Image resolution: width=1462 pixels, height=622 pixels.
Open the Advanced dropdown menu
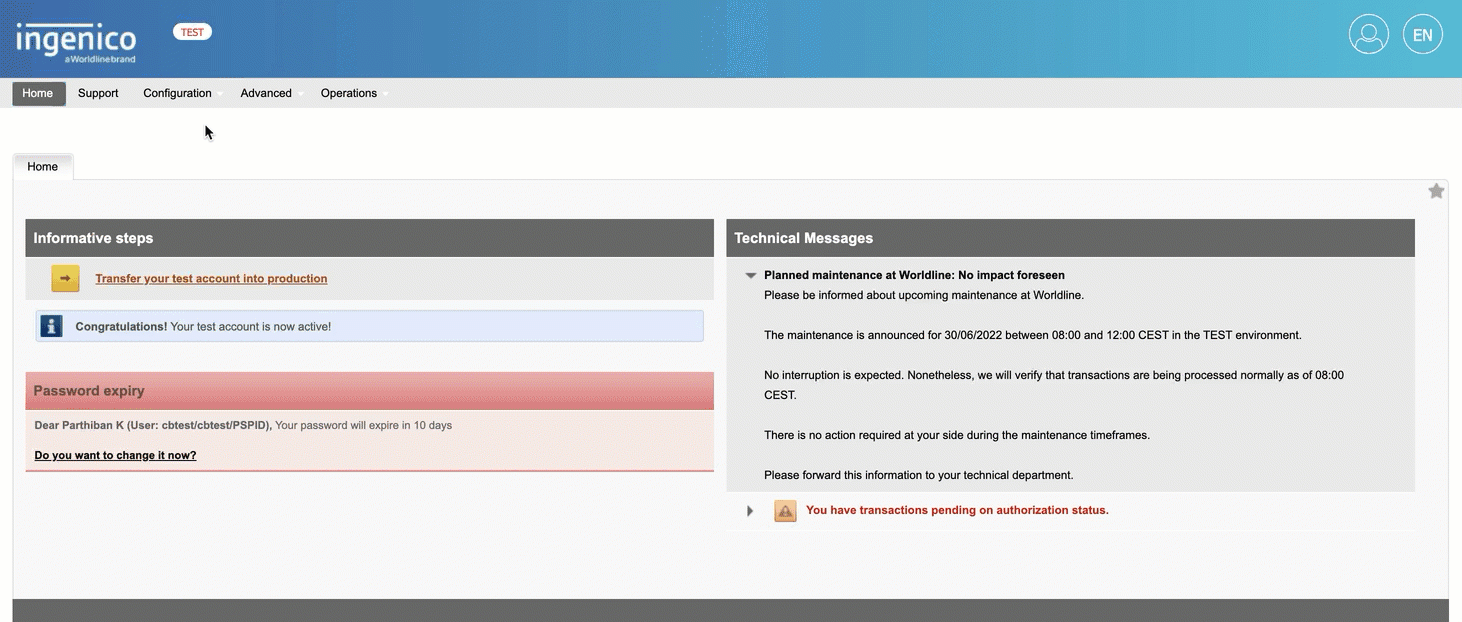pos(267,93)
